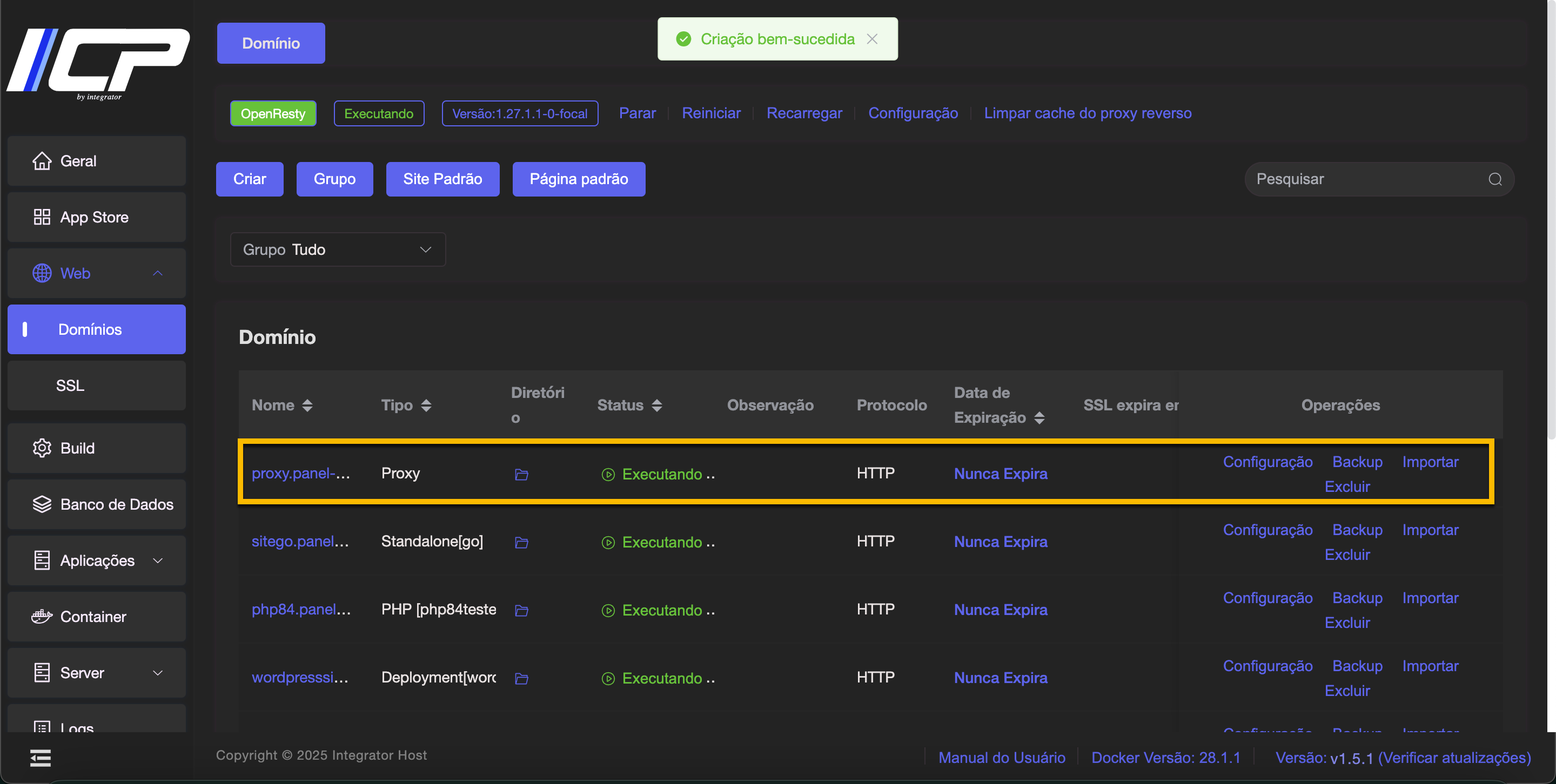This screenshot has height=784, width=1556.
Task: Open the proxy site directory folder icon
Action: click(x=521, y=475)
